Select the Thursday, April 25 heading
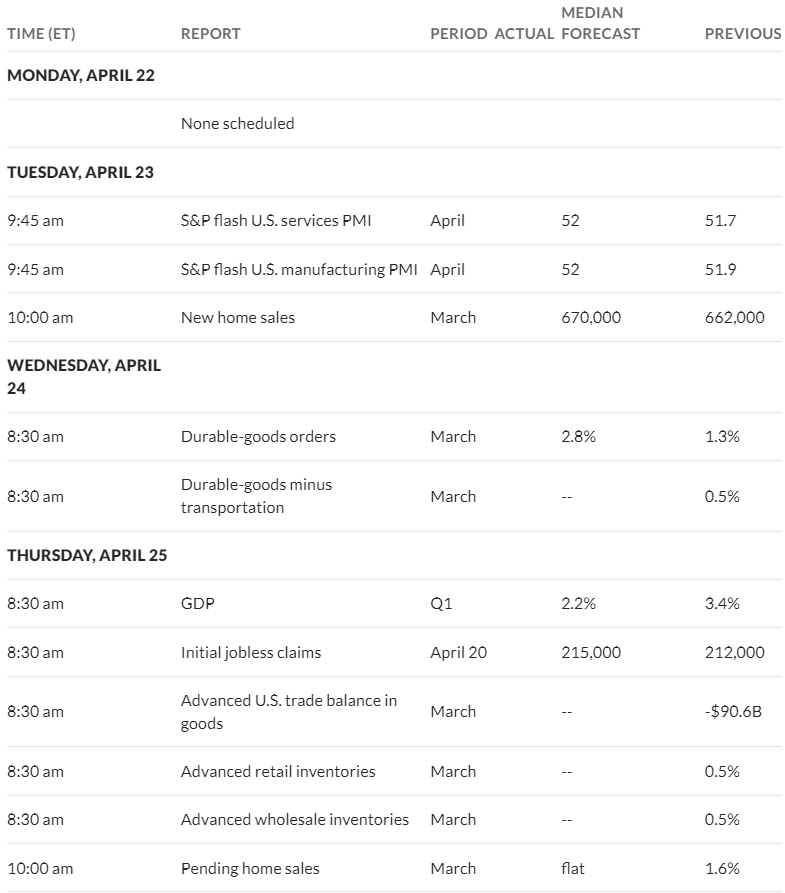 87,555
